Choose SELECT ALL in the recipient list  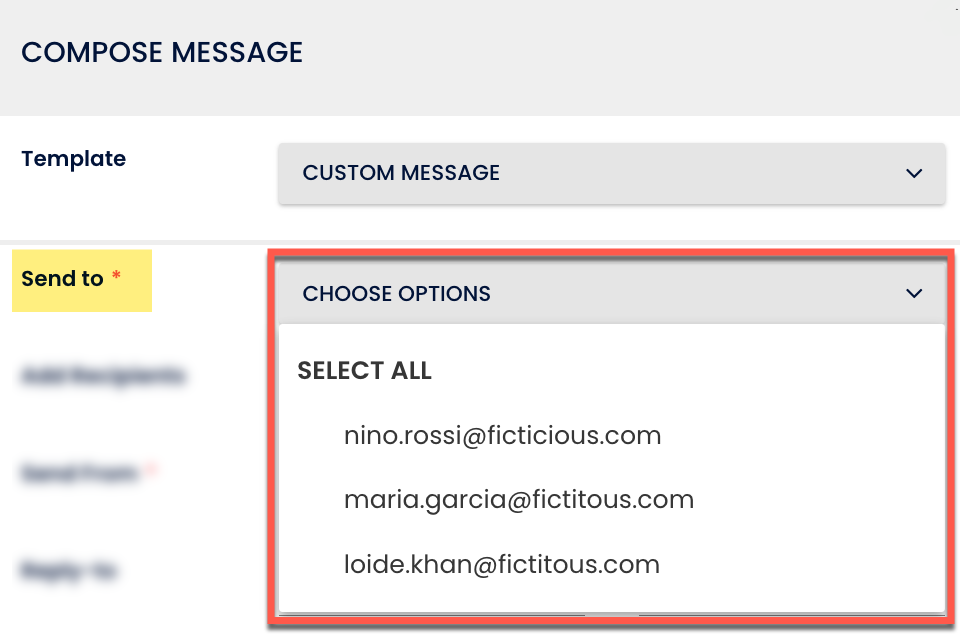pos(364,371)
